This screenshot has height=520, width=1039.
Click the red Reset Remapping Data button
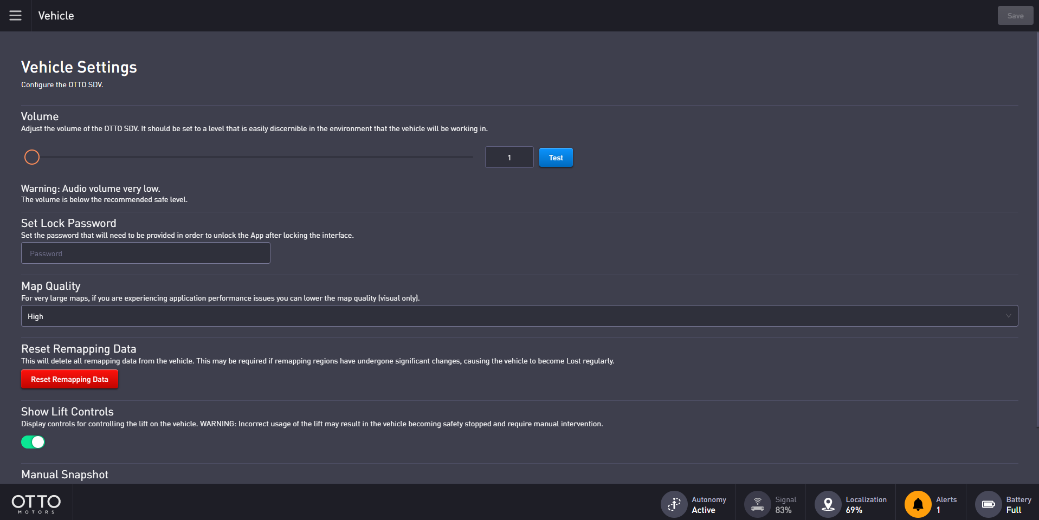[x=69, y=380]
